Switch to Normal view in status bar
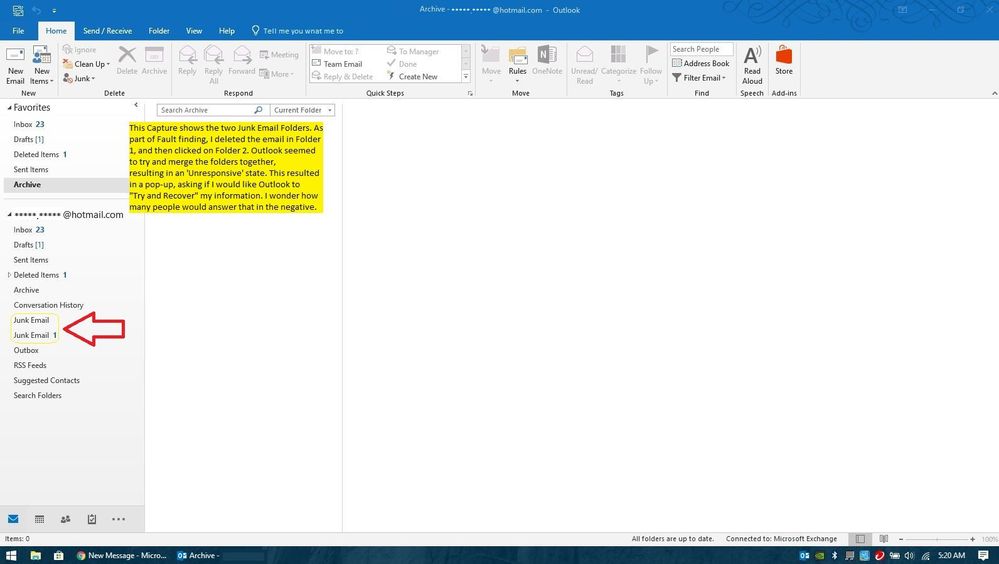The image size is (999, 564). click(860, 539)
